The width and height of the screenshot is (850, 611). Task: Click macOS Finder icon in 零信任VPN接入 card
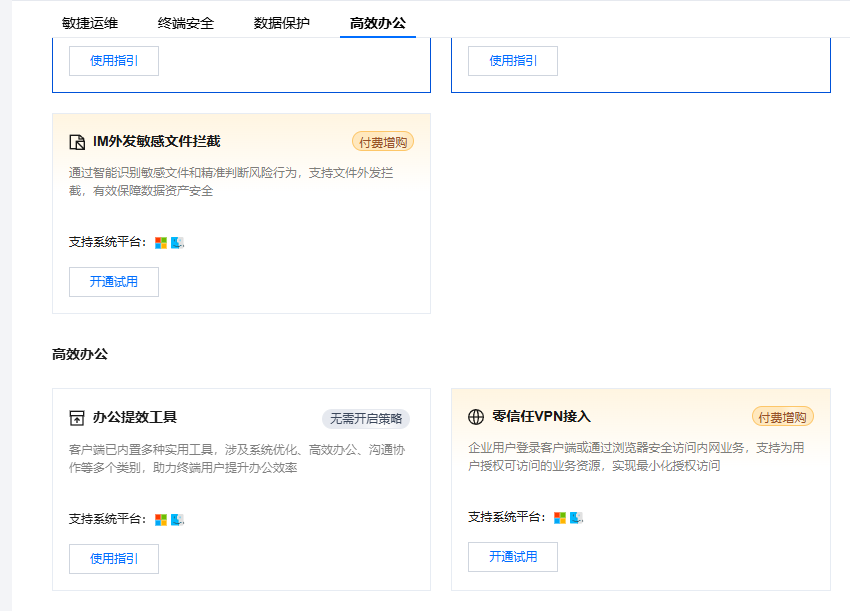coord(576,518)
